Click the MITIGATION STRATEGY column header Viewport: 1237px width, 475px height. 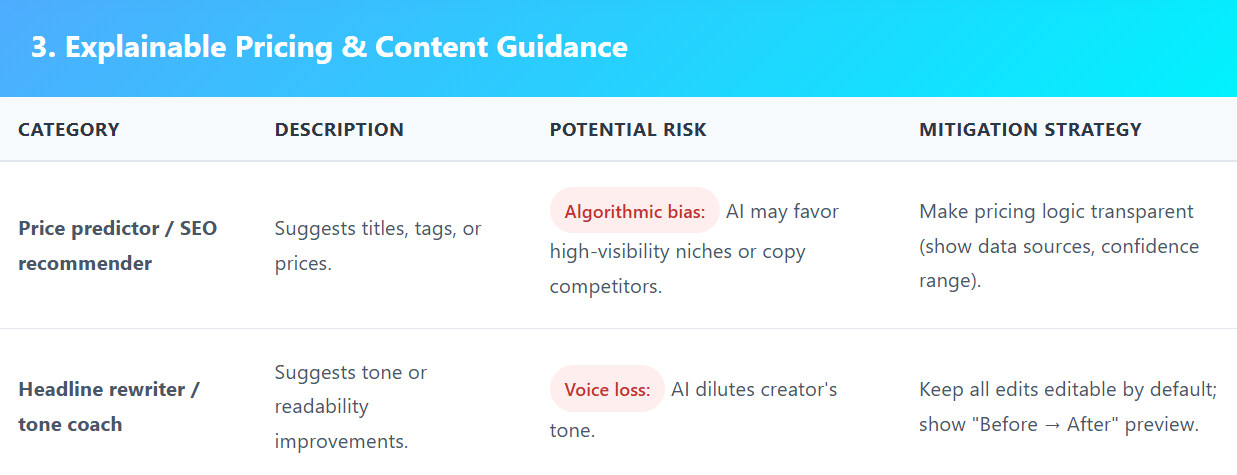click(1030, 130)
